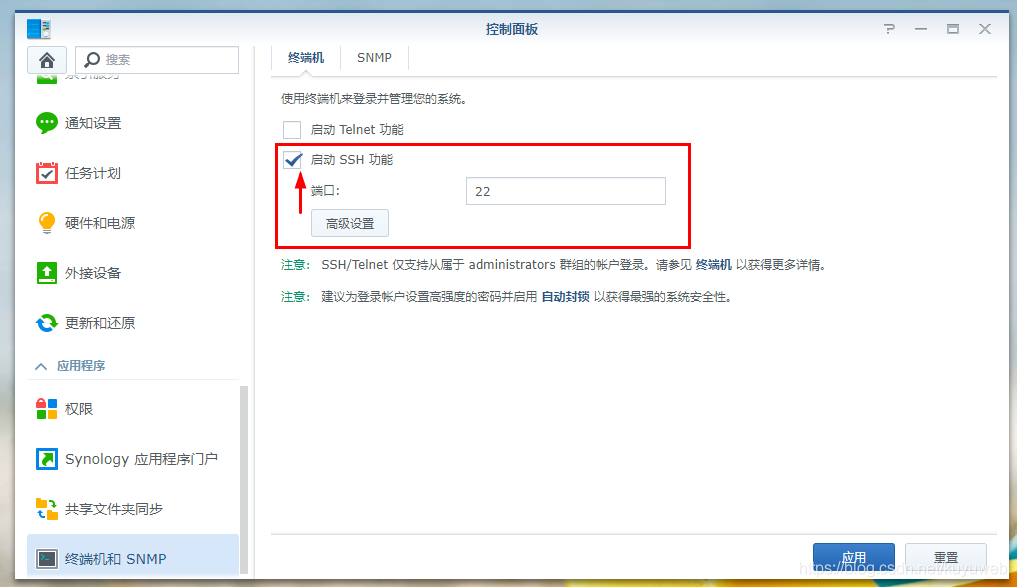Screen dimensions: 1017x587
Task: Open Hardware and Power lightbulb icon
Action: pos(47,222)
